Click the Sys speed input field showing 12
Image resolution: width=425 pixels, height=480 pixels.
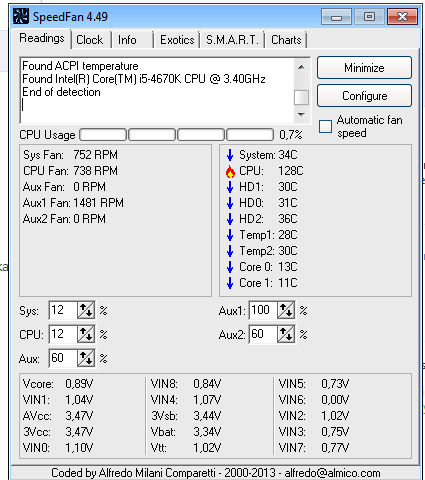[x=63, y=310]
